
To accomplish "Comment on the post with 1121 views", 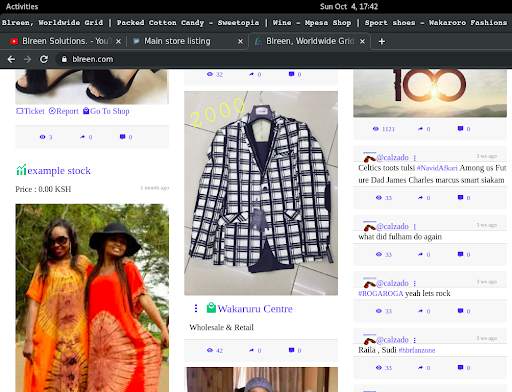I will (x=460, y=129).
